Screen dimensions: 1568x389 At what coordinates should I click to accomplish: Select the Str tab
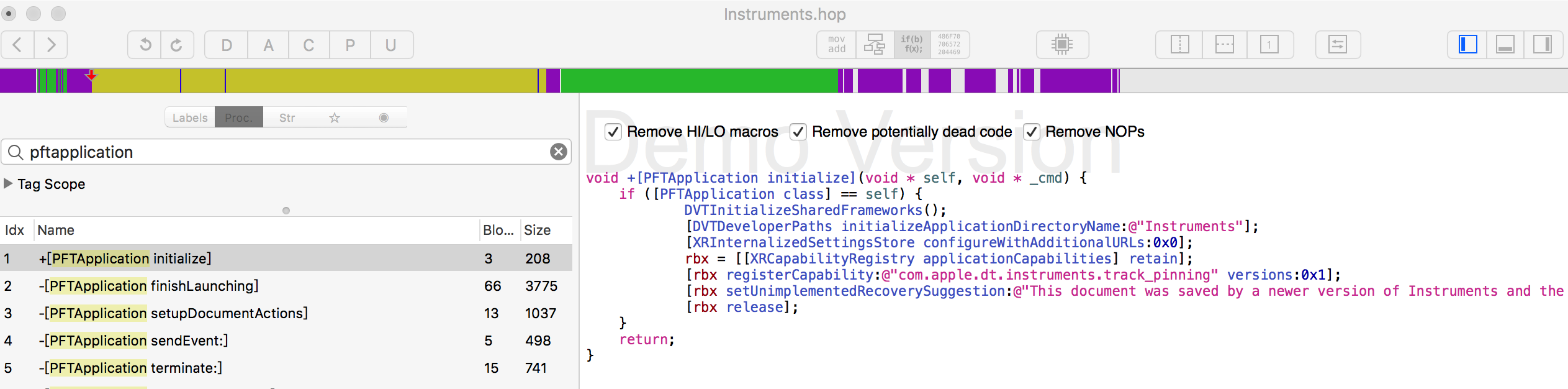(x=287, y=117)
